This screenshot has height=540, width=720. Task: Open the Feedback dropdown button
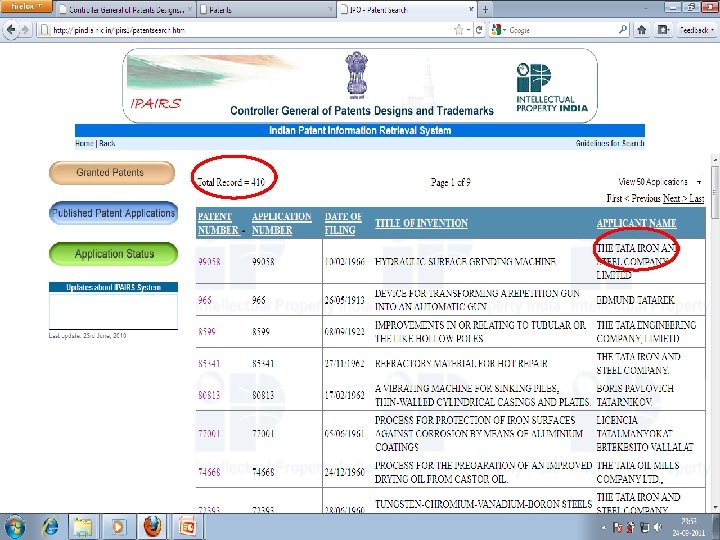(697, 30)
